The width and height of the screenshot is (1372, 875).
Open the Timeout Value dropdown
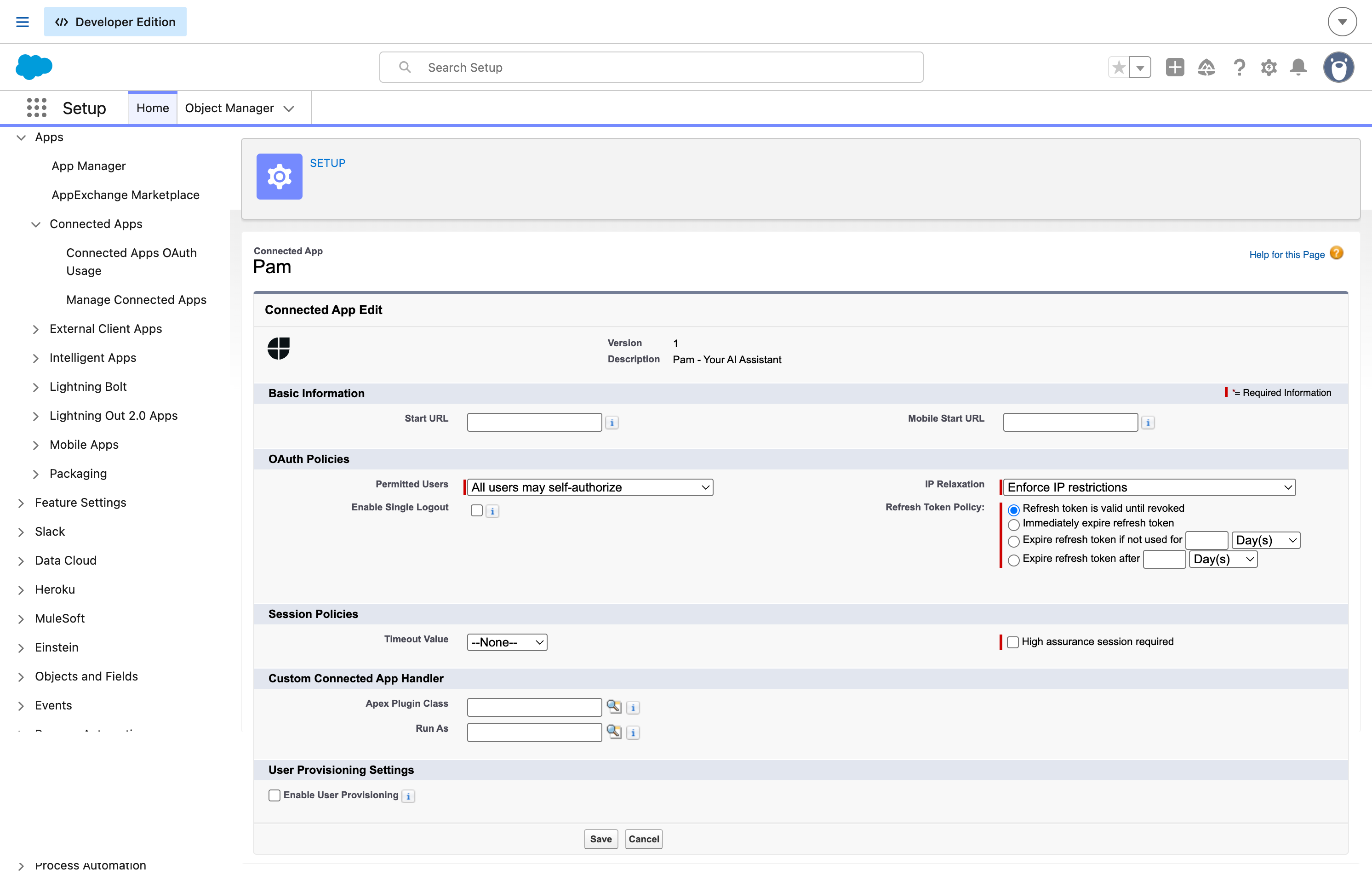507,642
